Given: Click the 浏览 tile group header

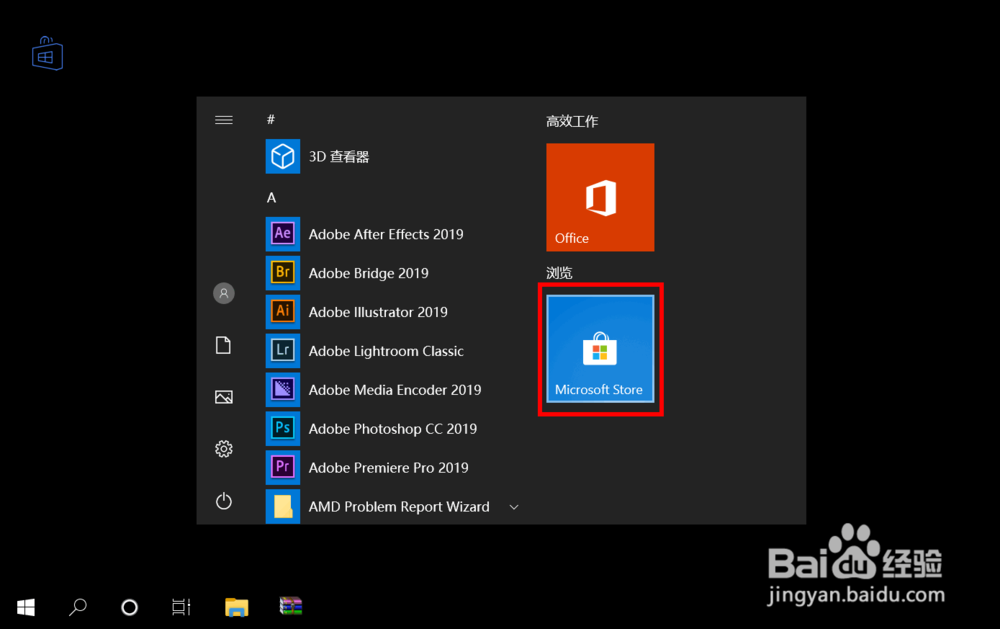Looking at the screenshot, I should [x=559, y=273].
